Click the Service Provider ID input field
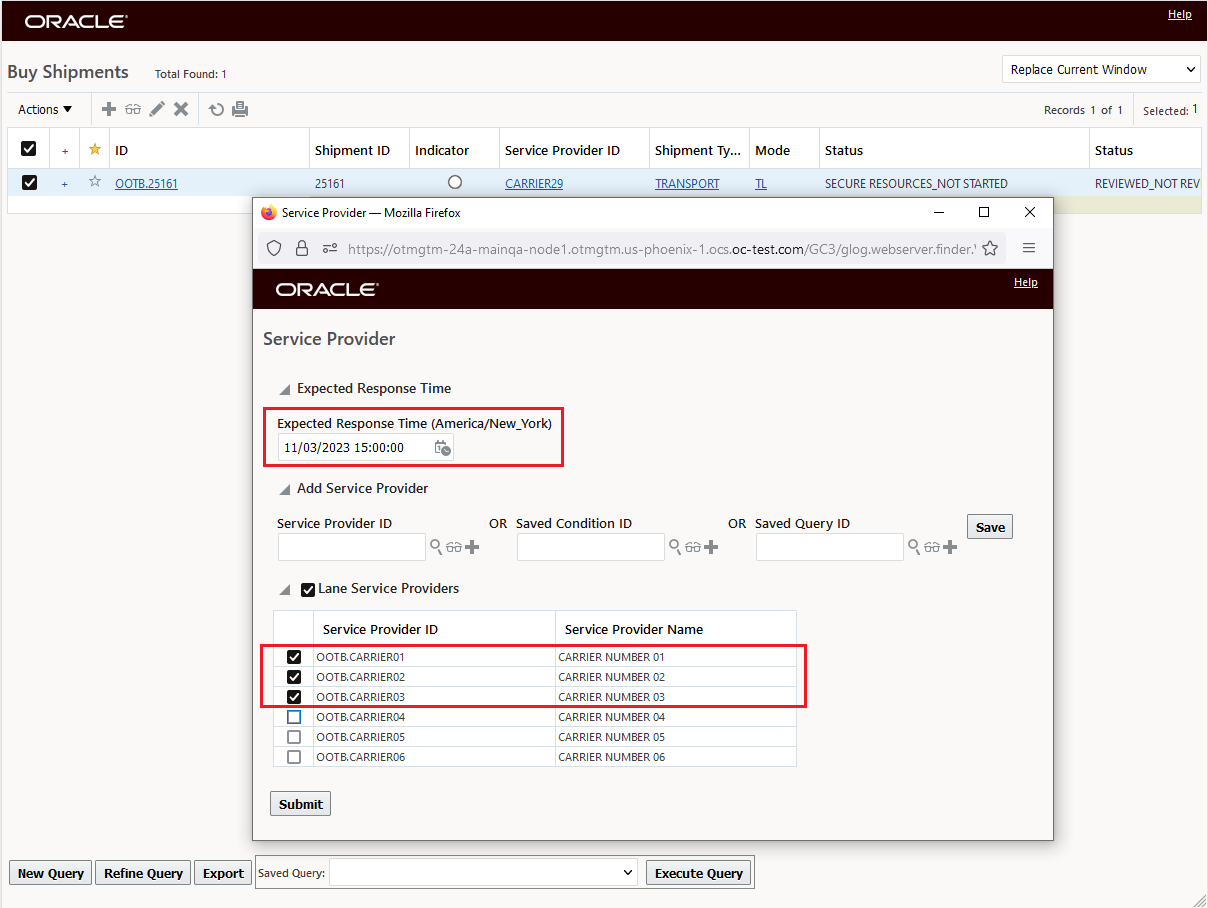 click(352, 547)
